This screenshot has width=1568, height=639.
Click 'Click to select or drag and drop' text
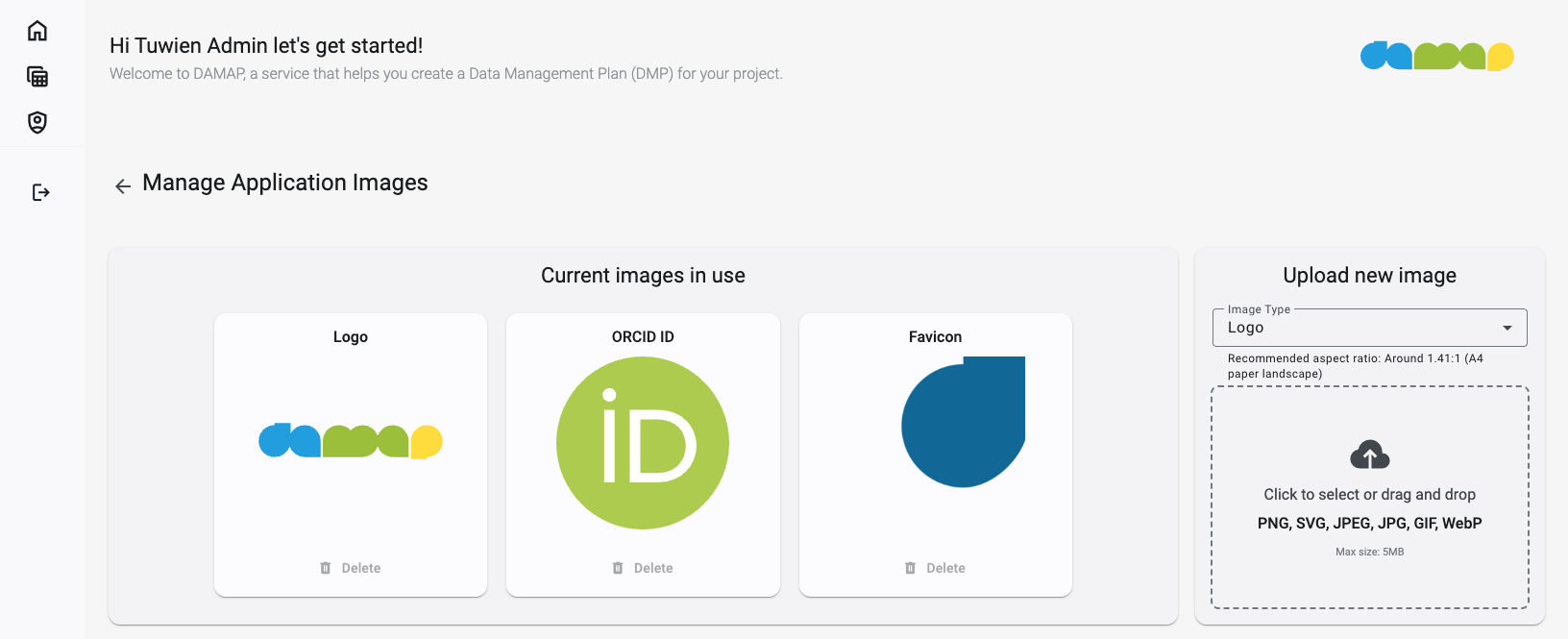click(x=1370, y=494)
